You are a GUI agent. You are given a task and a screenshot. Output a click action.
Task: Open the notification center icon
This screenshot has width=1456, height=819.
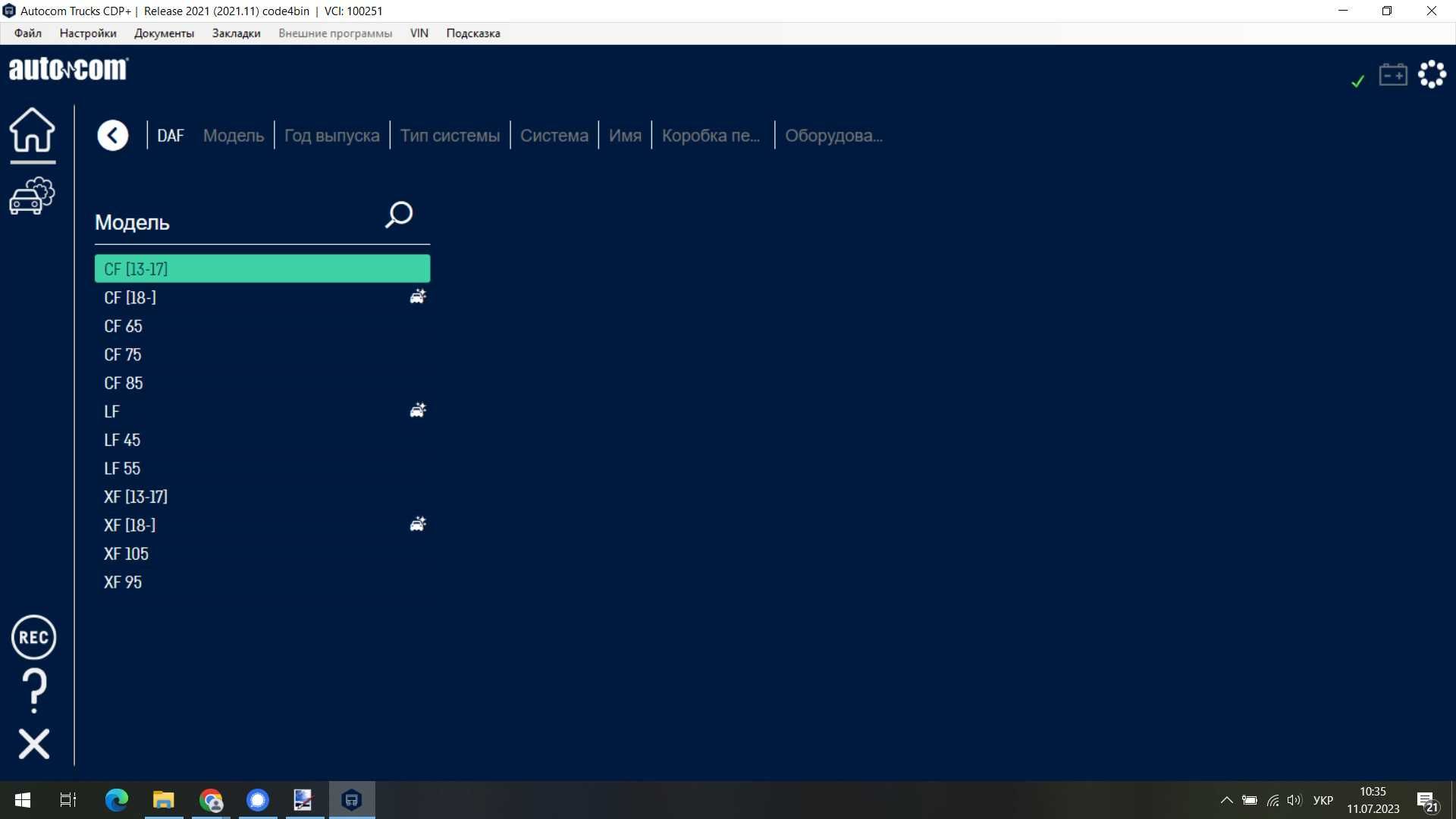click(1428, 801)
